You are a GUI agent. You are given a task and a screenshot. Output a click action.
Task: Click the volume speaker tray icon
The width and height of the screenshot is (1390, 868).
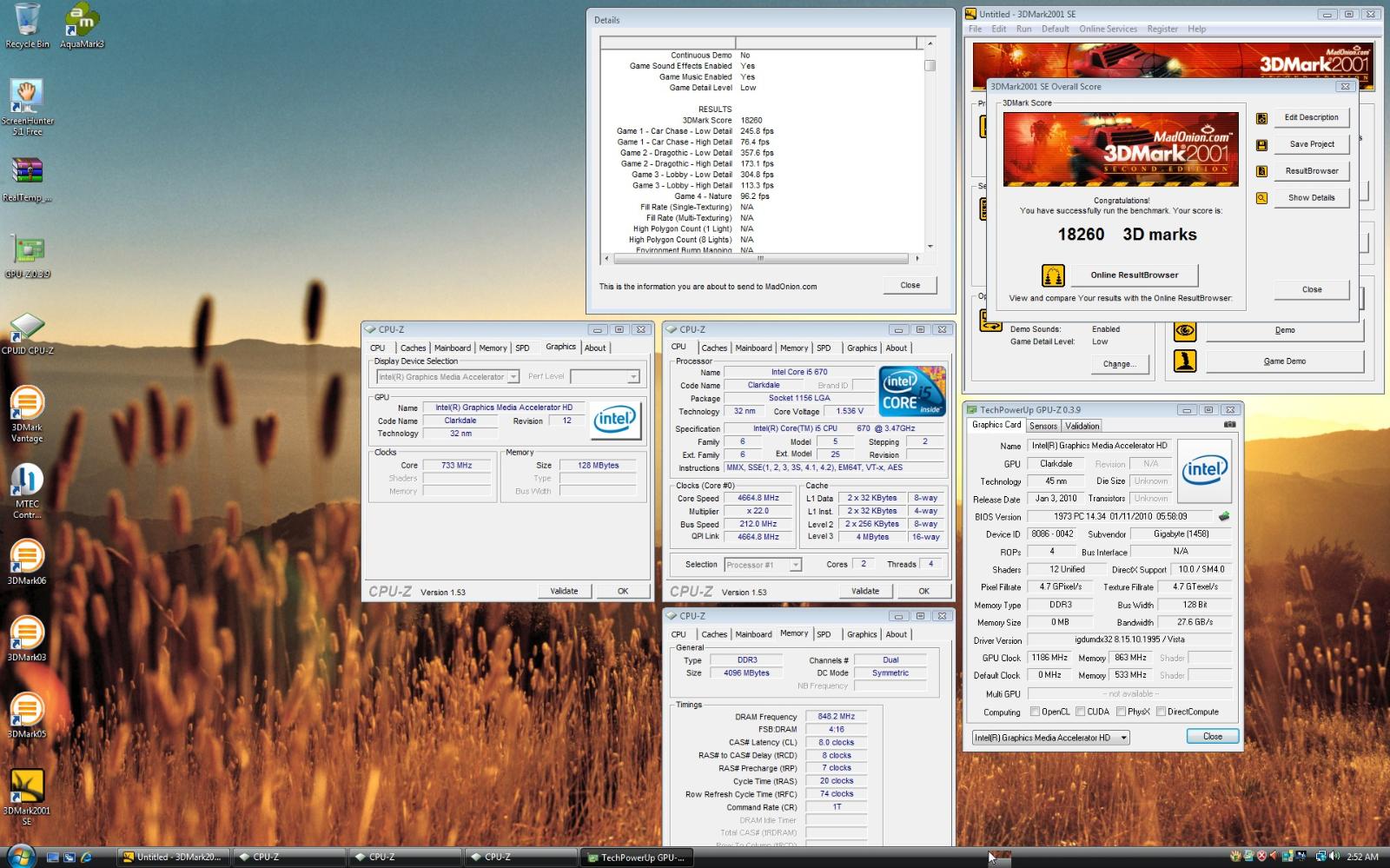(x=1334, y=856)
